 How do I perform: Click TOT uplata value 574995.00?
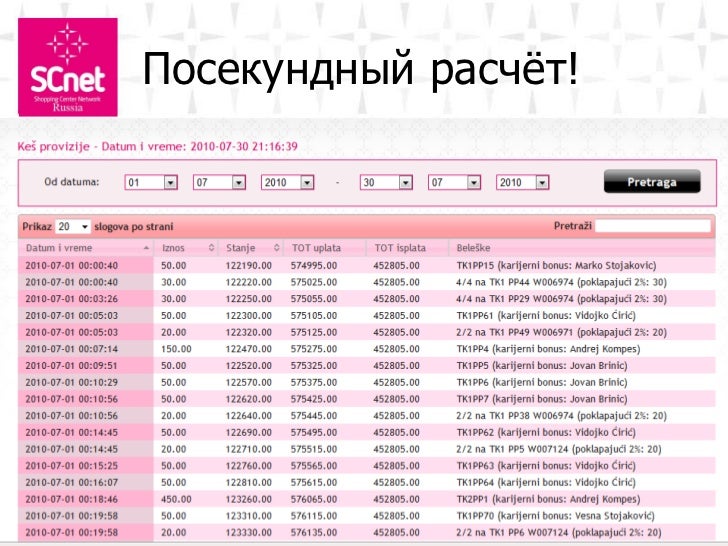pos(314,266)
